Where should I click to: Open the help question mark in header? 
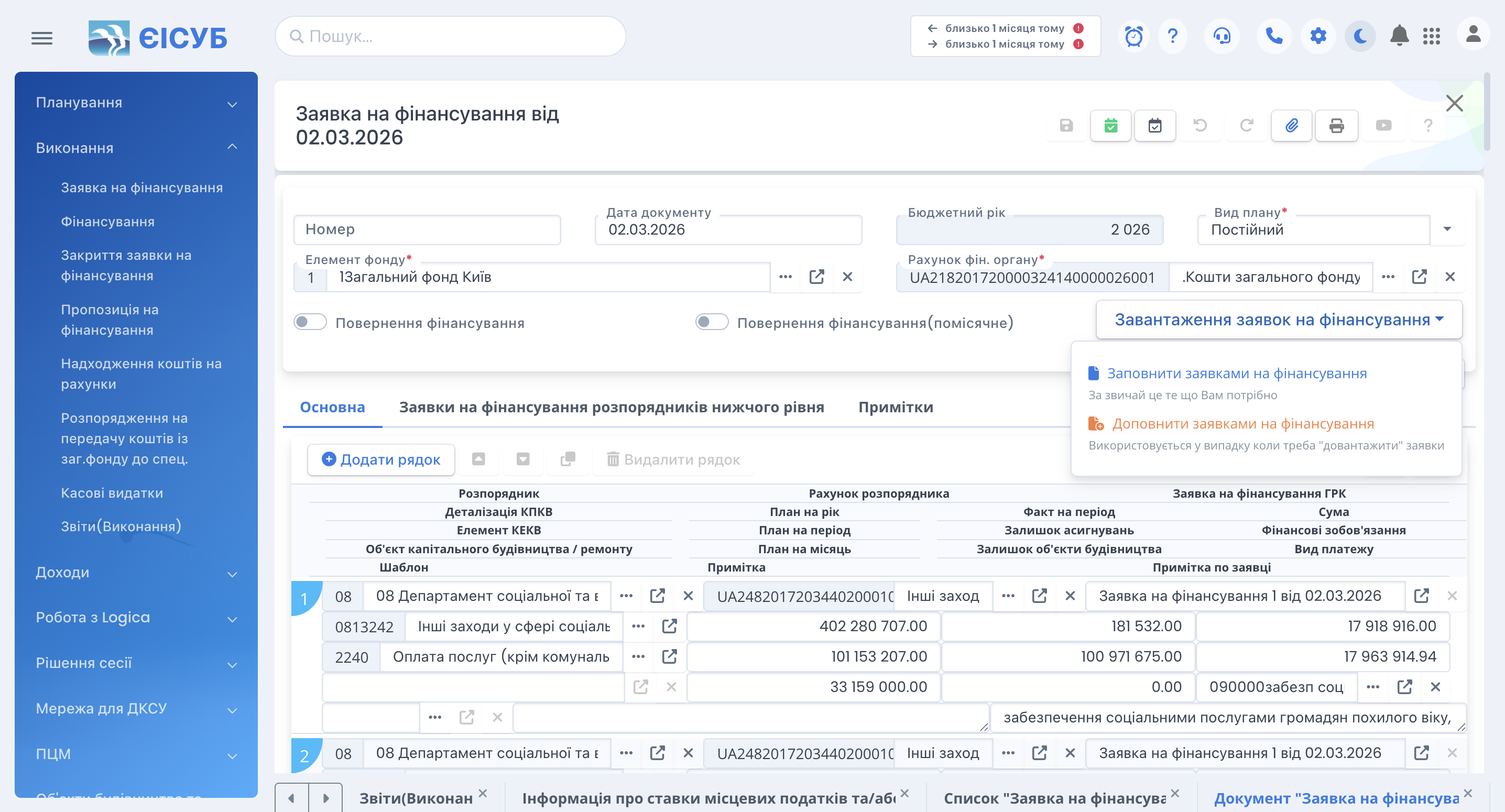click(1172, 37)
